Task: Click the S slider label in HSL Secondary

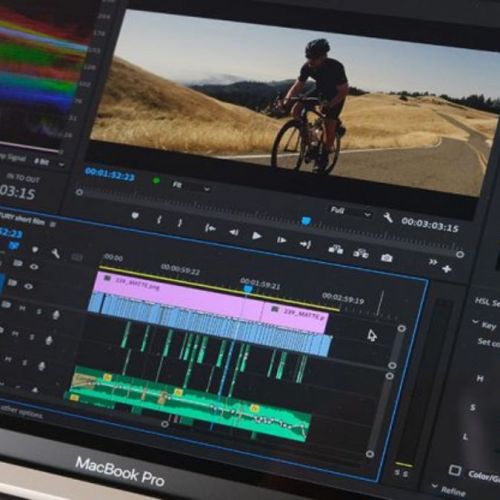Action: 473,407
